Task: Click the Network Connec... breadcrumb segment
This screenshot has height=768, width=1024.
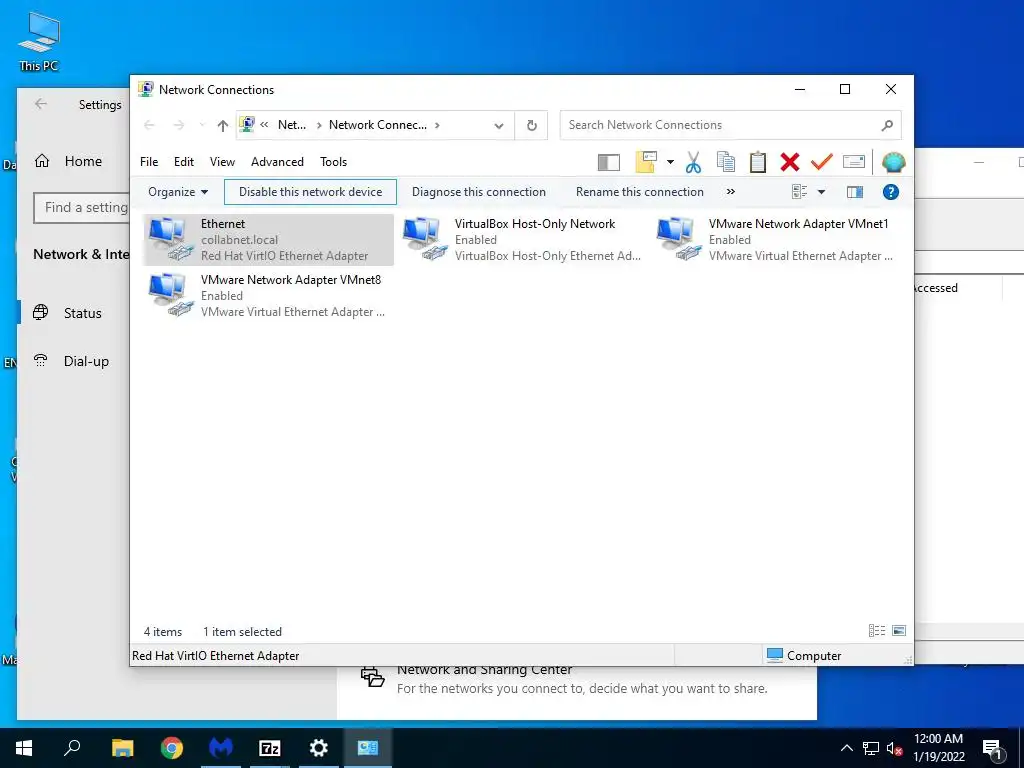Action: click(377, 125)
